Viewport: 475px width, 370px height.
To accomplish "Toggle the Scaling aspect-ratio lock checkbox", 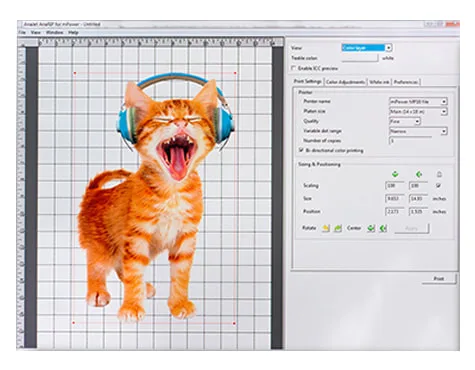I will click(439, 185).
